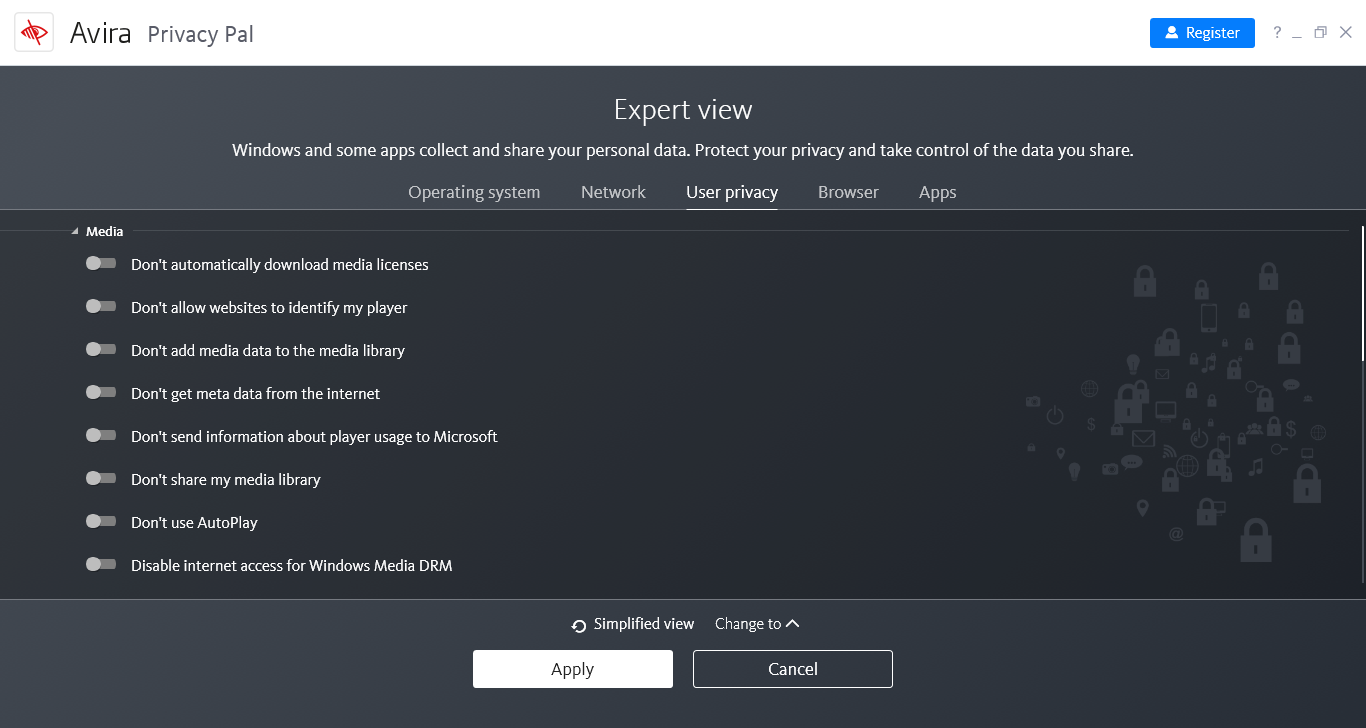Open help via the question mark icon
The height and width of the screenshot is (728, 1366).
coord(1277,33)
